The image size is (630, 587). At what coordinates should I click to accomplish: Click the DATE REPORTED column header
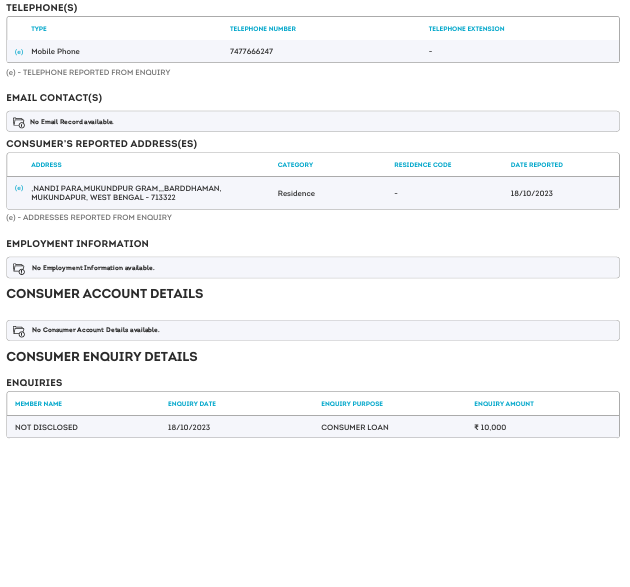click(536, 165)
